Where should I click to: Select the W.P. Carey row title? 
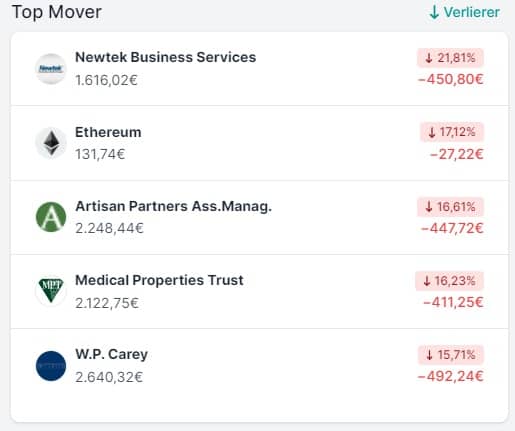coord(111,354)
